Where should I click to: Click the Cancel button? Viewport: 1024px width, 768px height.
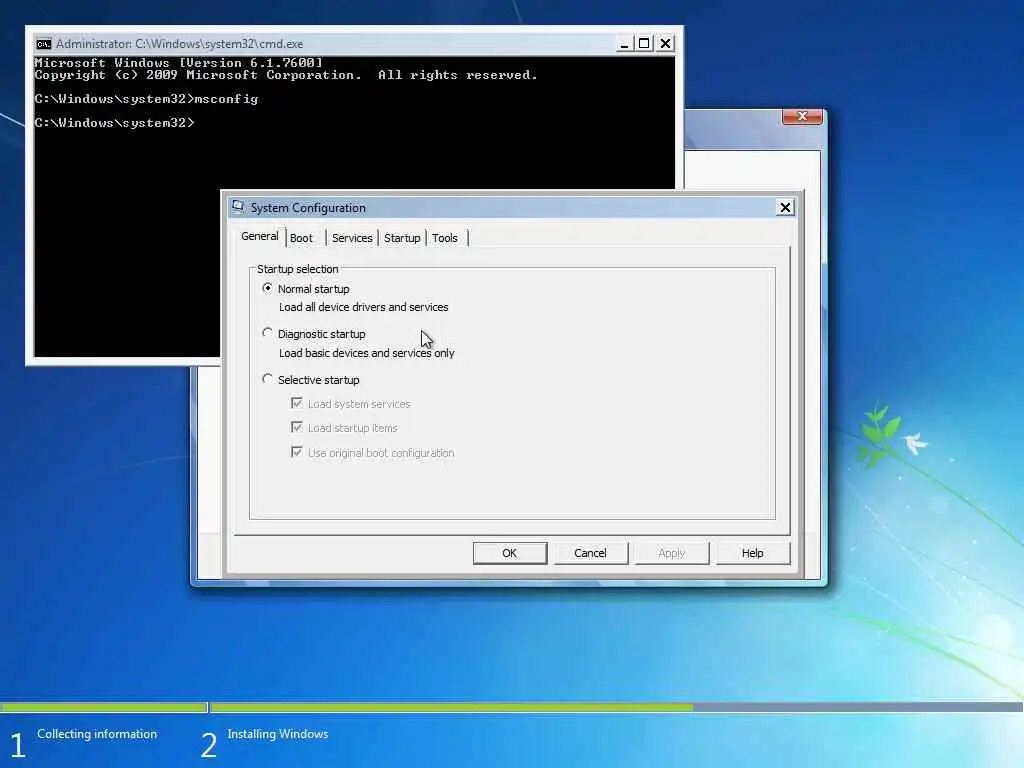pyautogui.click(x=590, y=553)
